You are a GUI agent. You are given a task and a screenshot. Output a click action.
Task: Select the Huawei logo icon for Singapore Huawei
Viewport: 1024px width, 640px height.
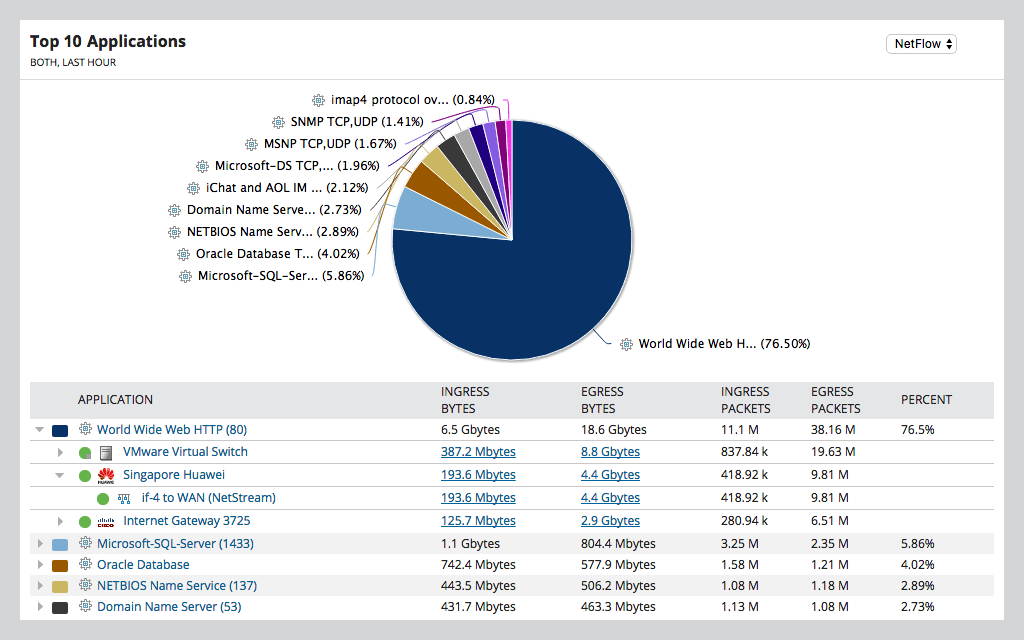104,474
